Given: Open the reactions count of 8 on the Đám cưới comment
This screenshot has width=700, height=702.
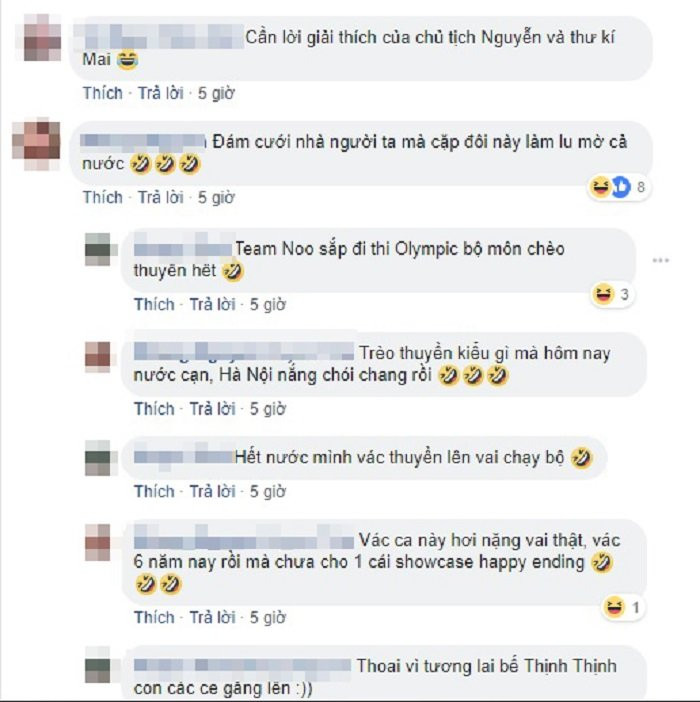Looking at the screenshot, I should click(619, 187).
